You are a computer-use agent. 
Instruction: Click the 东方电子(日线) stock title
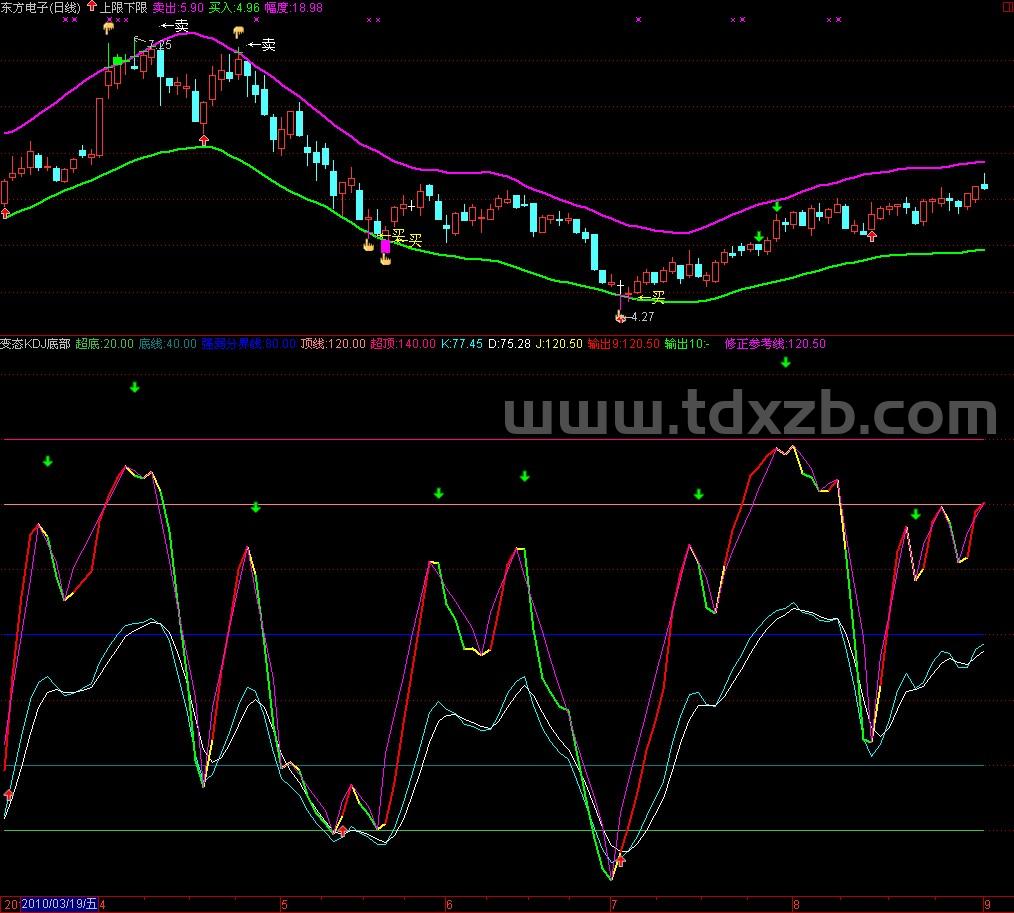pyautogui.click(x=41, y=7)
